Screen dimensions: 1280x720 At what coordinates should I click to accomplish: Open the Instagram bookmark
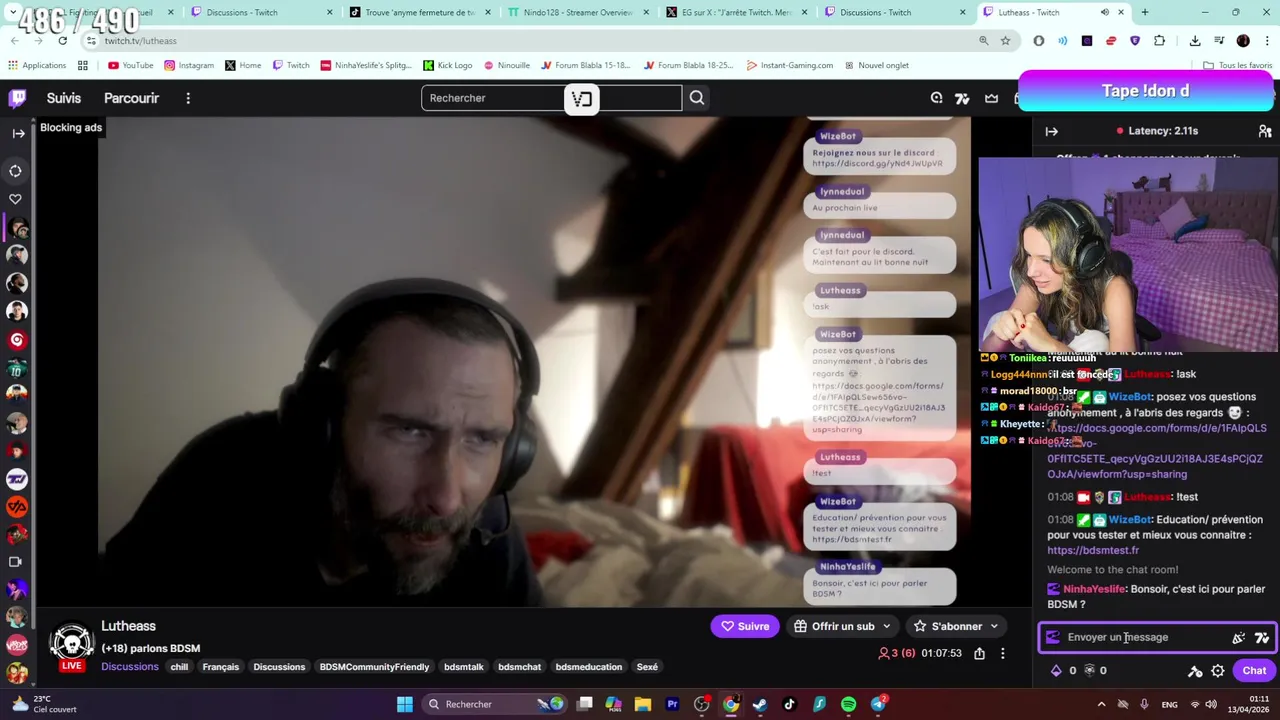tap(189, 65)
